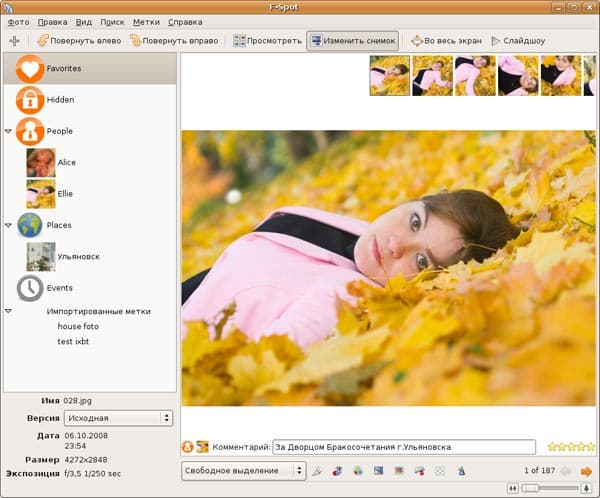Set rating using the yellow stars
The image size is (600, 498).
click(x=570, y=446)
